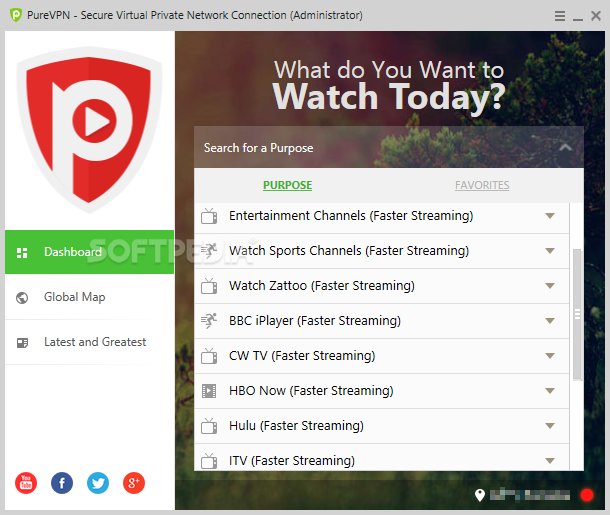
Task: Select Watch Zattoo (Faster Streaming)
Action: point(382,286)
